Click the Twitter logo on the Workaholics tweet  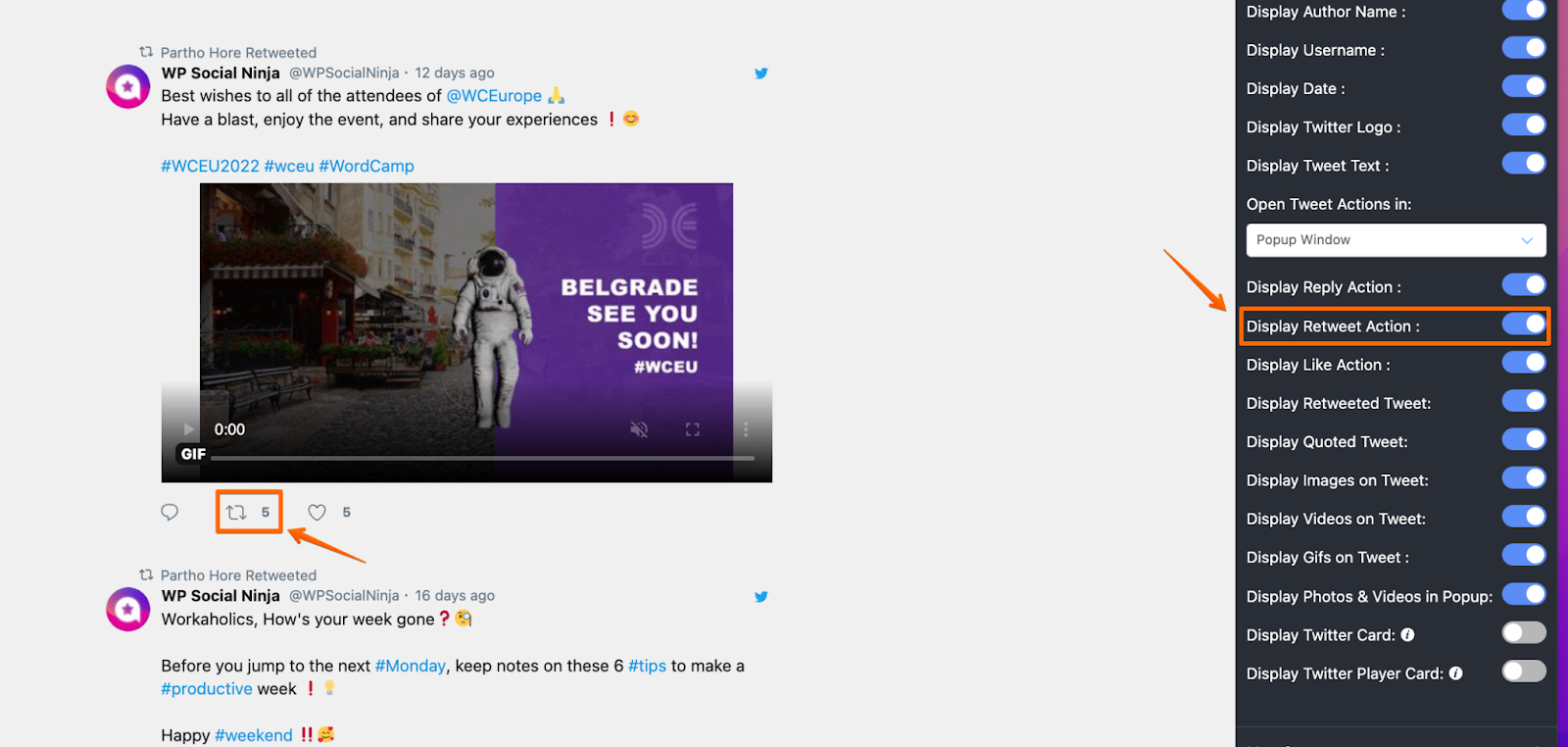[760, 596]
